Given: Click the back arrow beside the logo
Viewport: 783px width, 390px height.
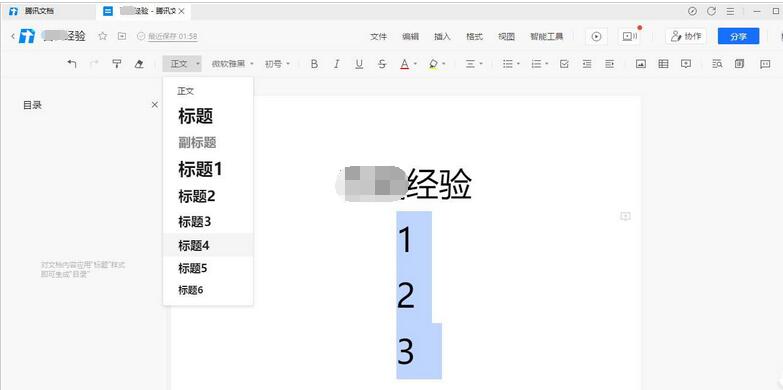Looking at the screenshot, I should click(12, 36).
